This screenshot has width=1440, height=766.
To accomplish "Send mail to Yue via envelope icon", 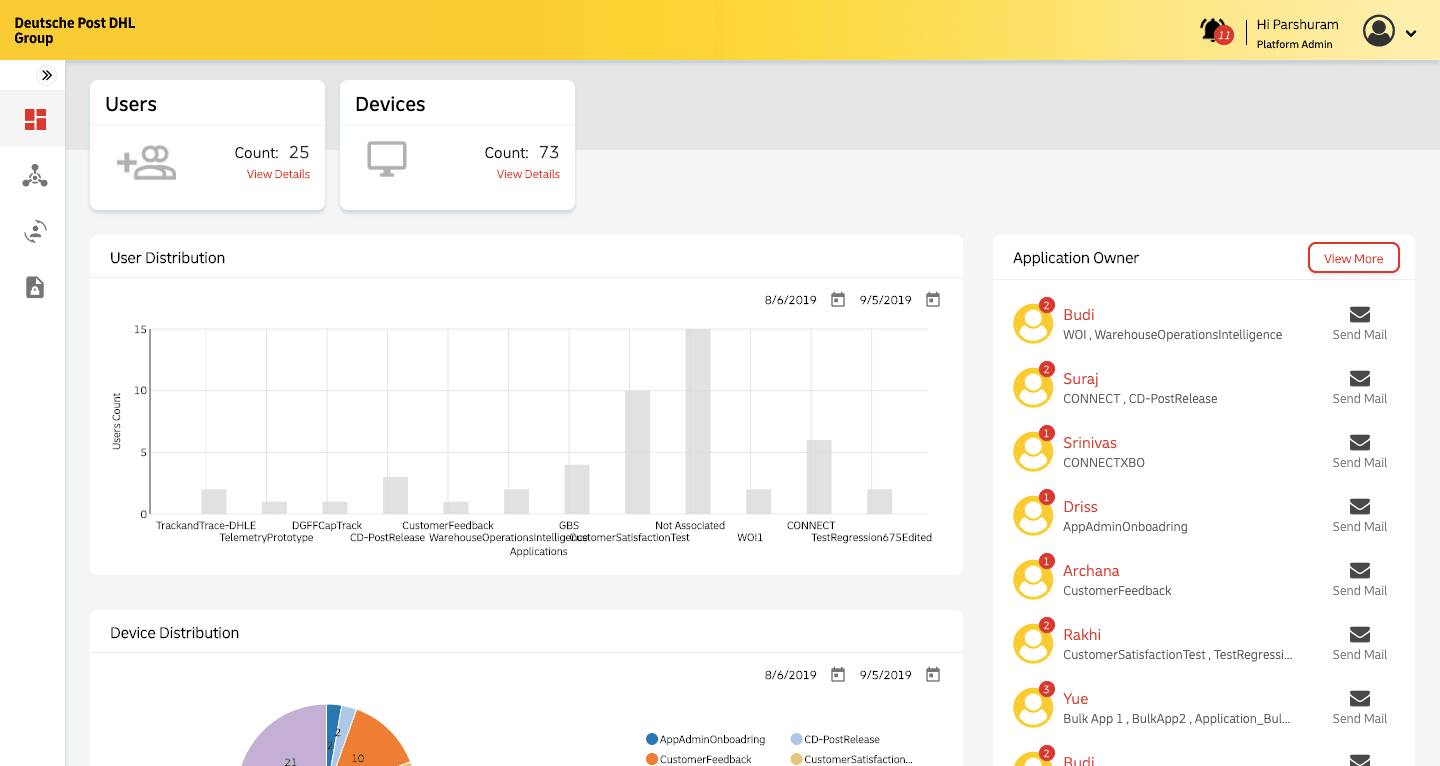I will pos(1360,698).
